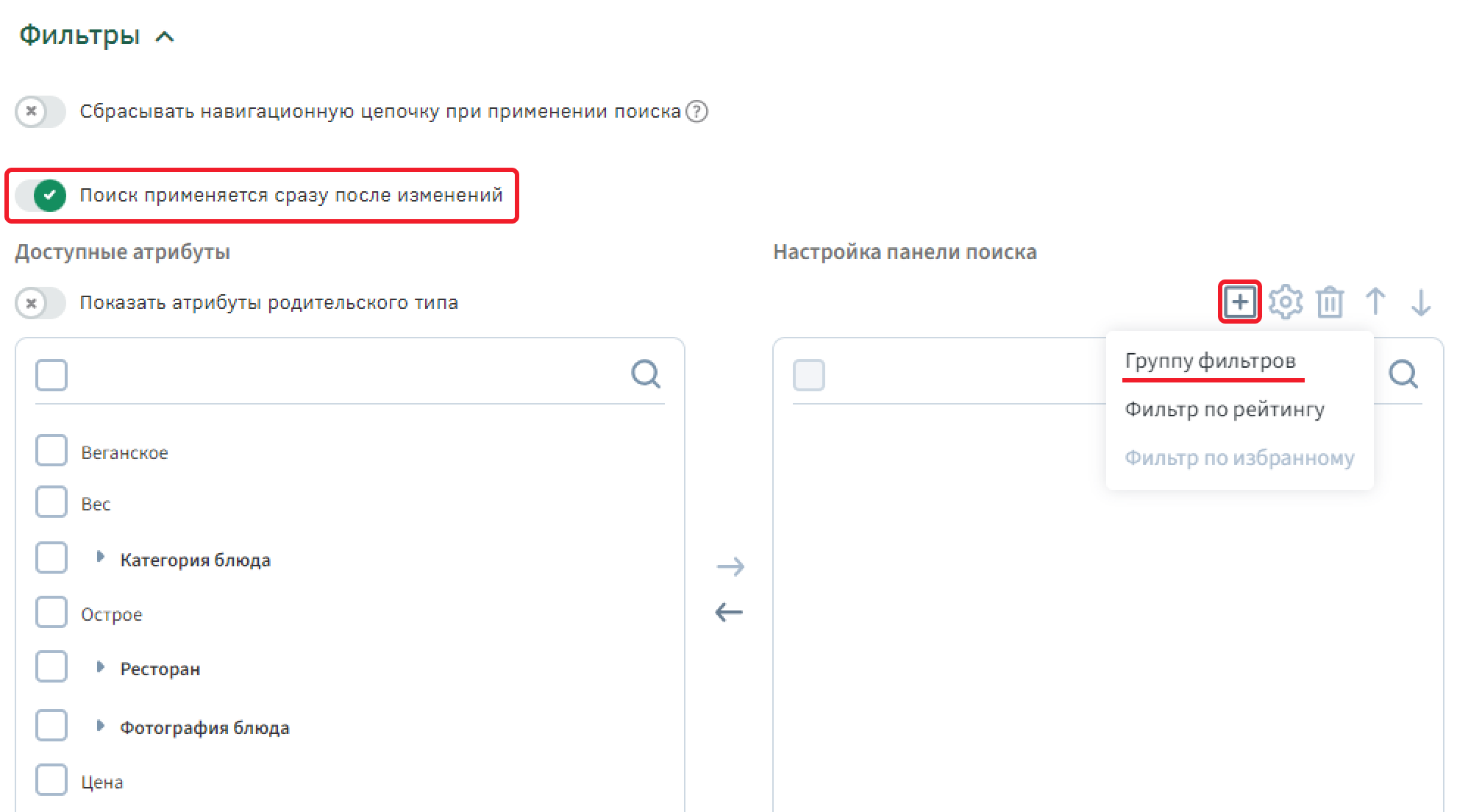Move item up with arrow icon

coord(1375,302)
